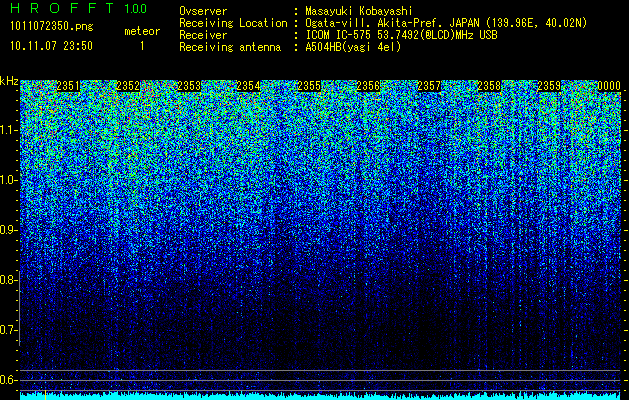Click the Ogata-vill. Akita-Pref. JAPAN location text

[446, 23]
